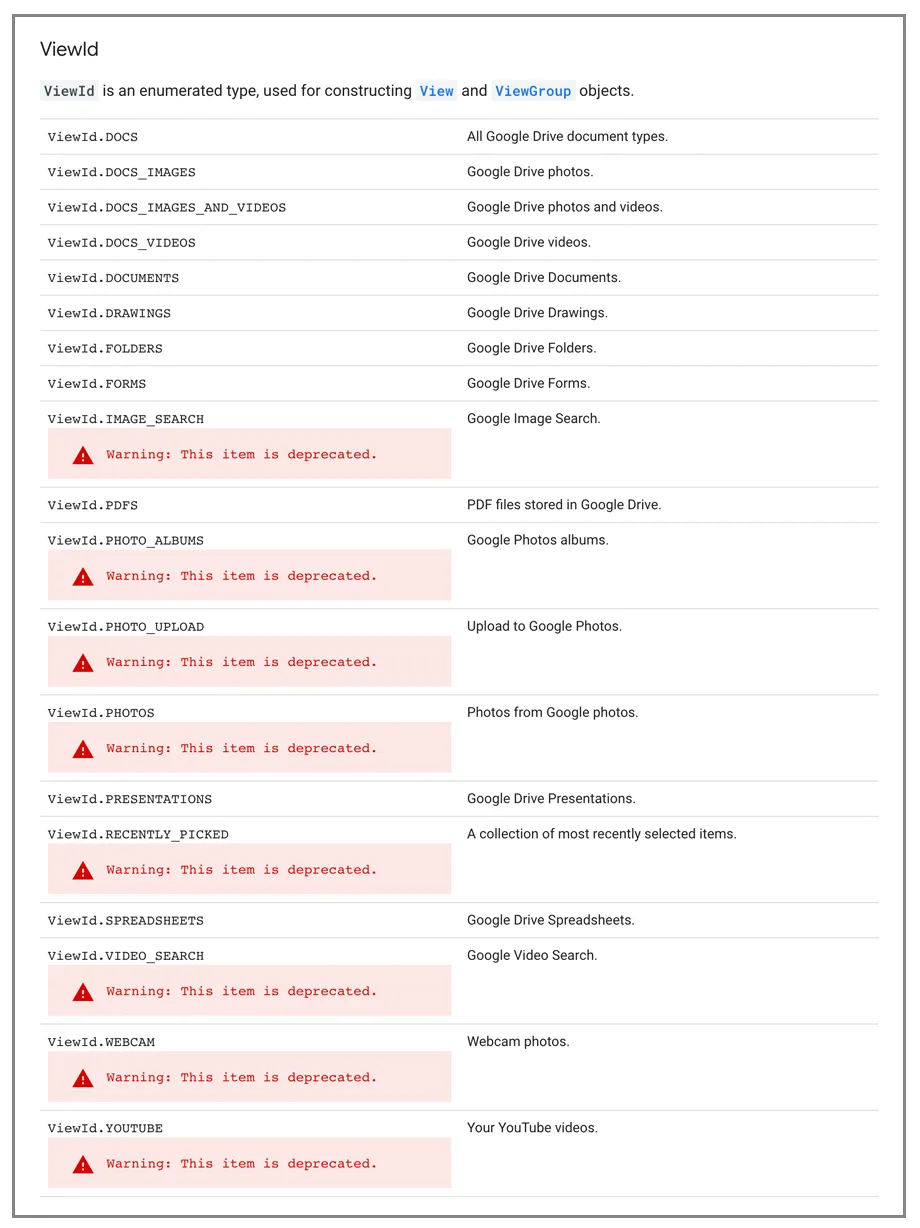Select ViewId.DOCS_VIDEOS entry
The height and width of the screenshot is (1228, 920).
tap(122, 243)
